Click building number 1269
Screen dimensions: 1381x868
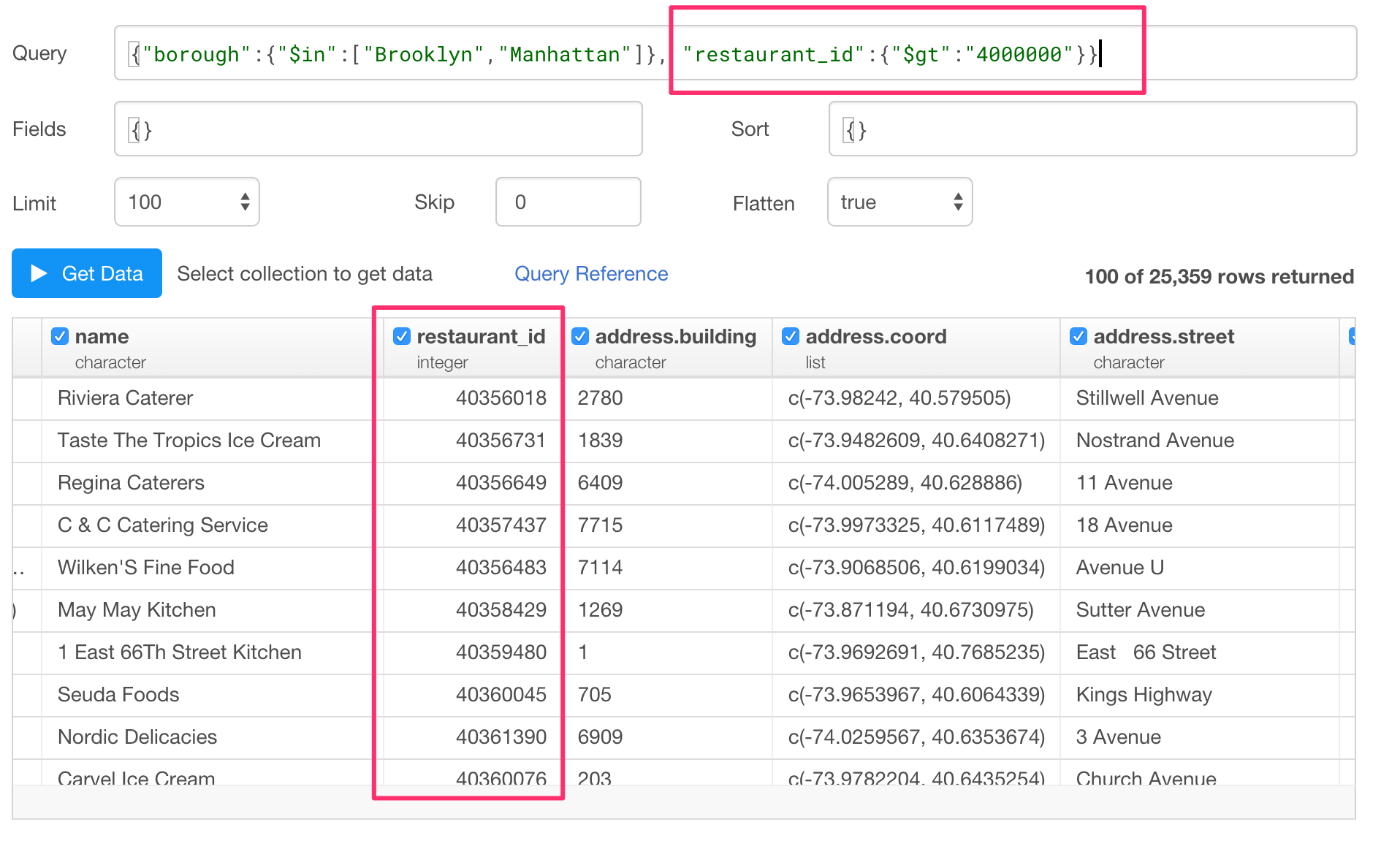[600, 610]
